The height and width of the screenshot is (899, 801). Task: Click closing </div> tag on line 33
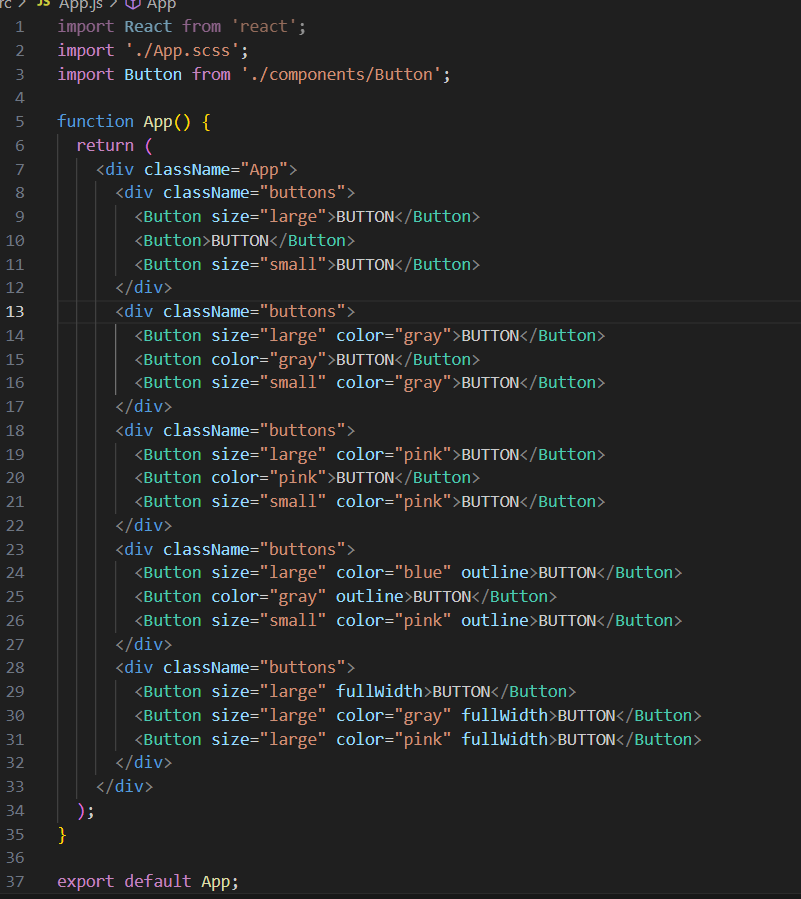click(124, 787)
